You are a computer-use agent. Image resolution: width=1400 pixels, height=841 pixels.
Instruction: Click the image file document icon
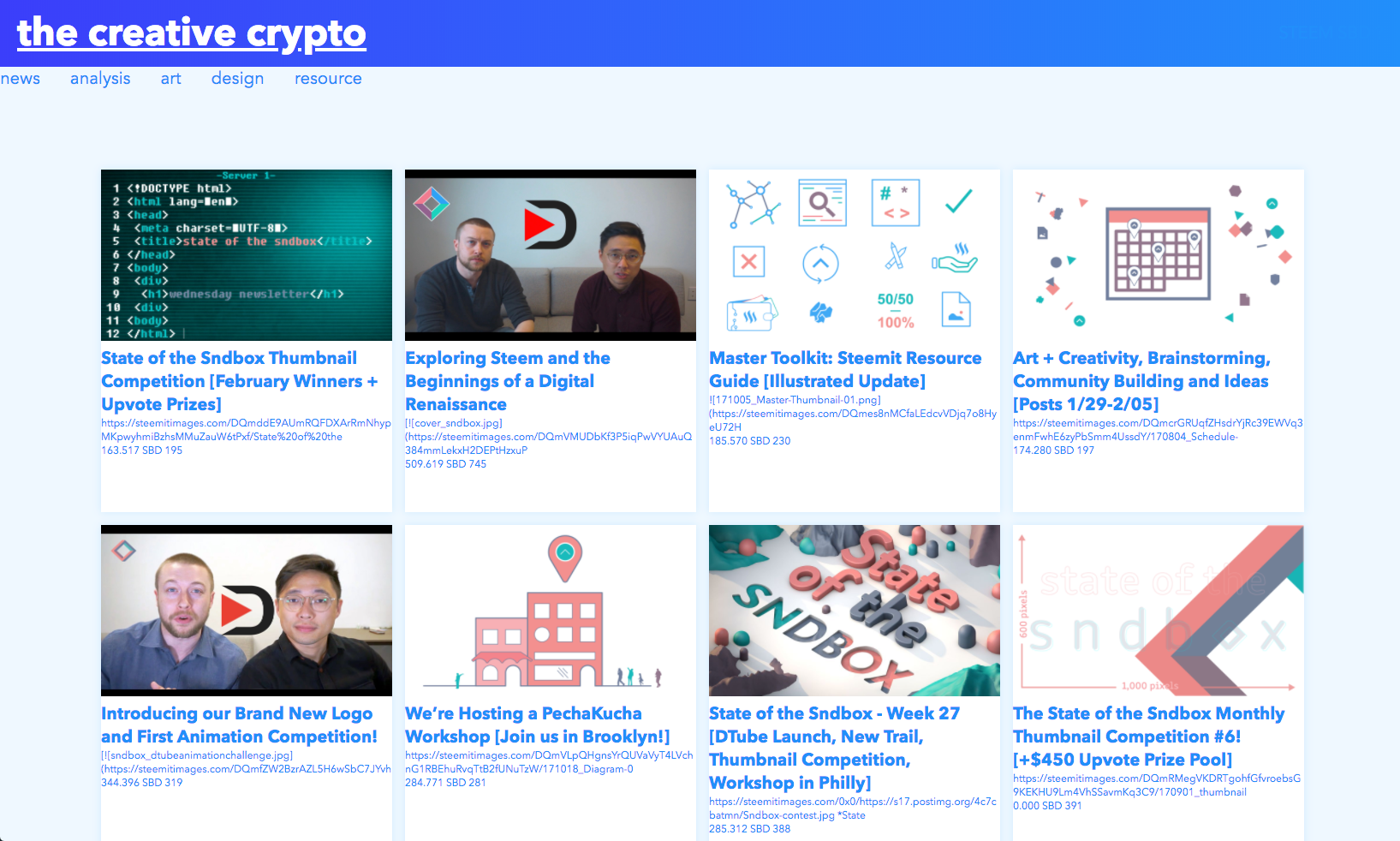tap(956, 309)
